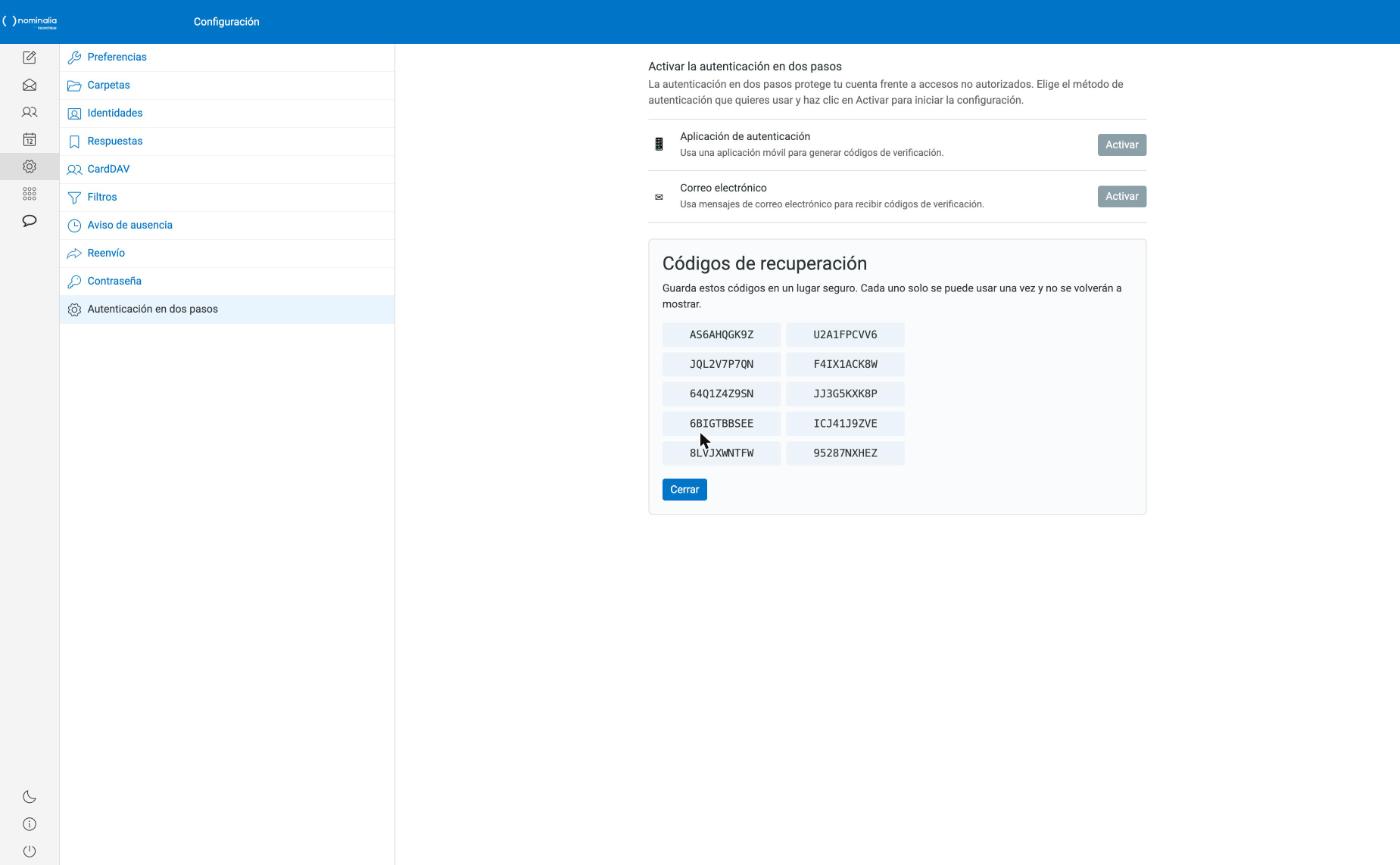Viewport: 1400px width, 865px height.
Task: Click recovery code JQL2V7P7QN
Action: pos(721,364)
